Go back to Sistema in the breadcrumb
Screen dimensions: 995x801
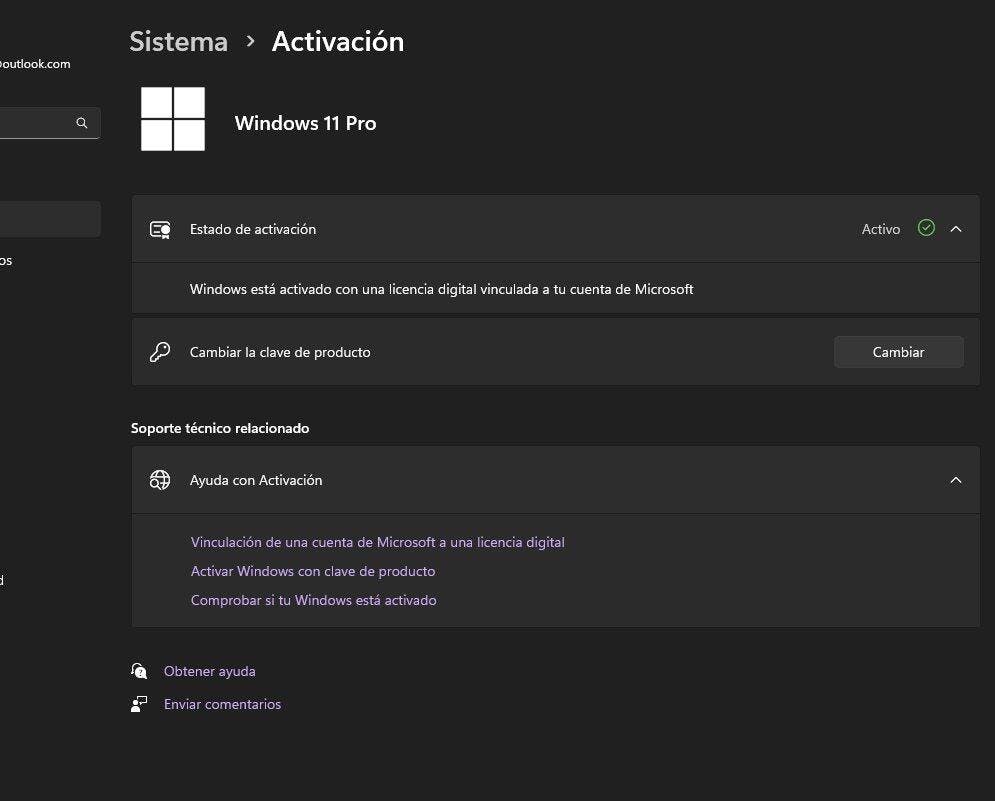[178, 42]
